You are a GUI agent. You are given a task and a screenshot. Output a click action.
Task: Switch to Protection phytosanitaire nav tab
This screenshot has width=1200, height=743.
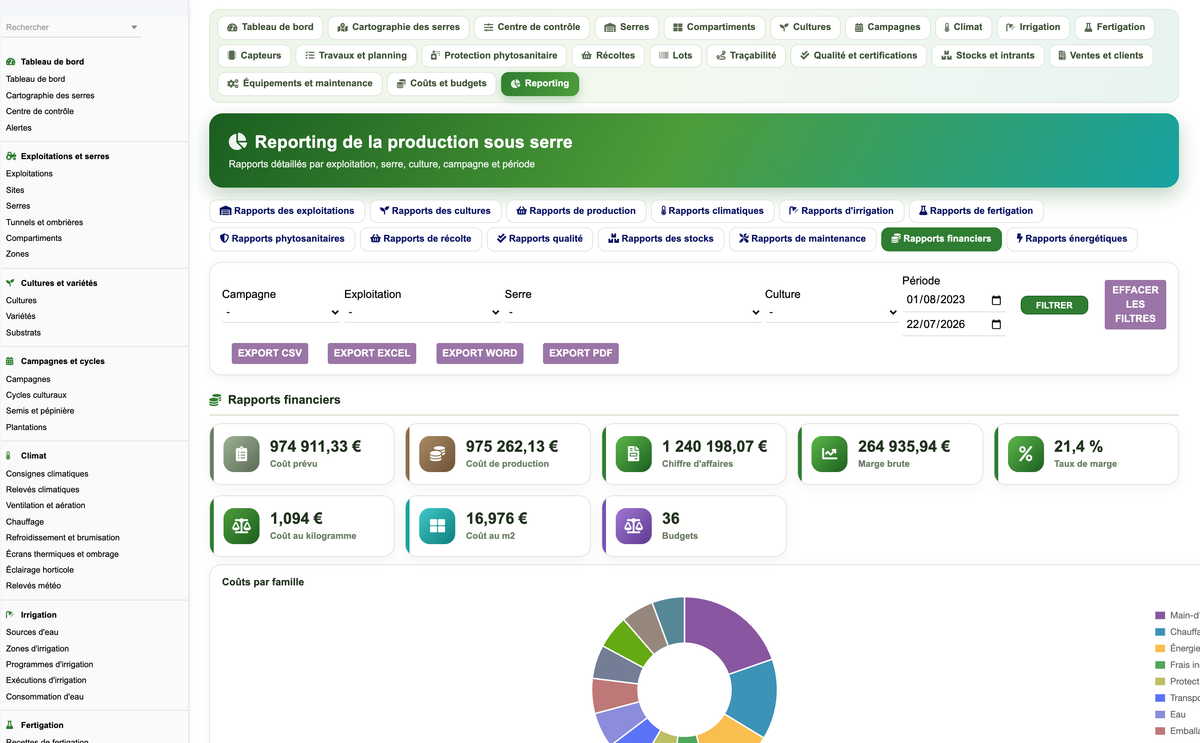pos(495,55)
